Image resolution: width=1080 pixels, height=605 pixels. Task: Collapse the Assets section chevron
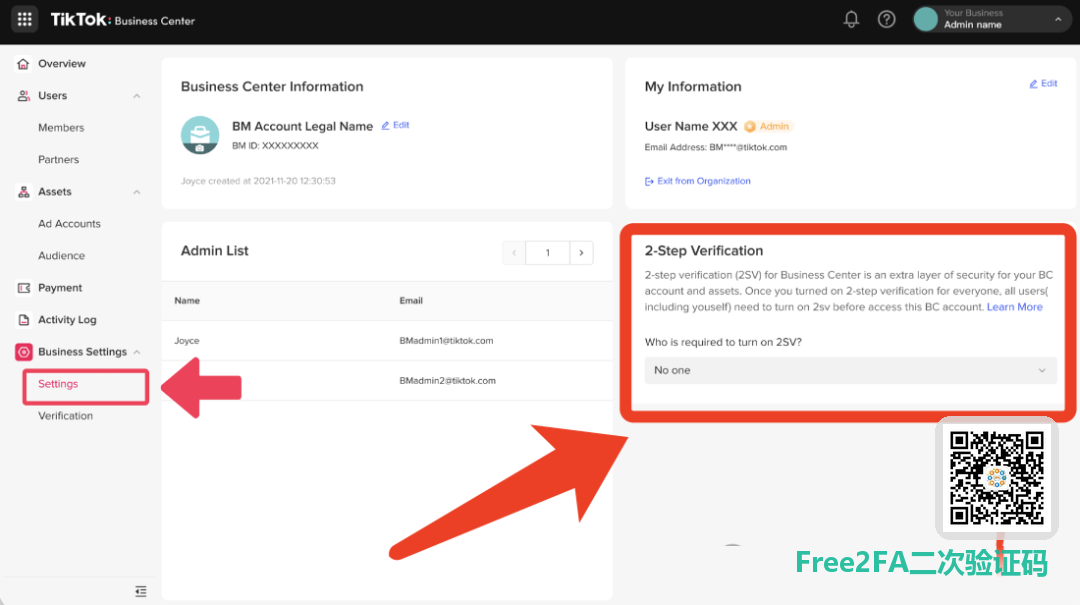pos(136,192)
